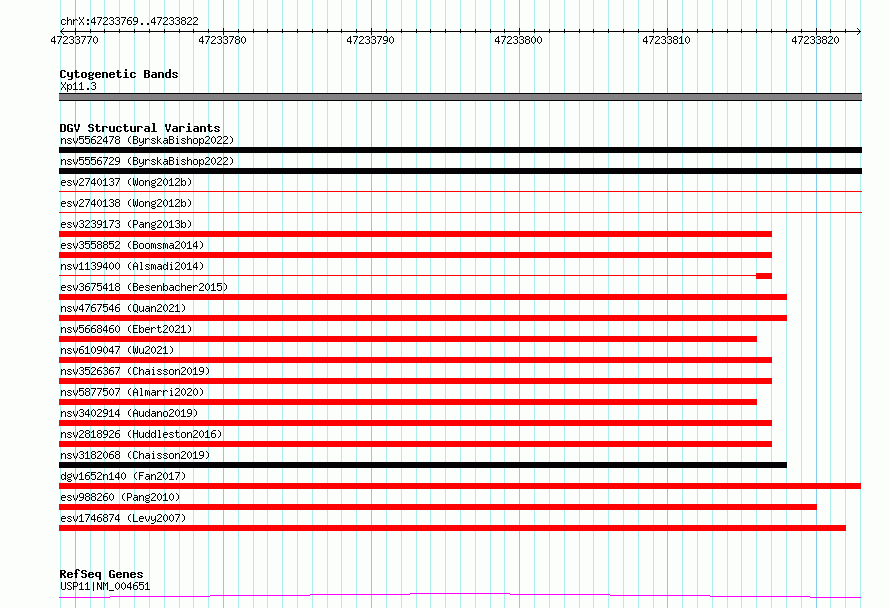Click the gray Xp11.3 band bar
Image resolution: width=890 pixels, height=608 pixels.
point(460,97)
